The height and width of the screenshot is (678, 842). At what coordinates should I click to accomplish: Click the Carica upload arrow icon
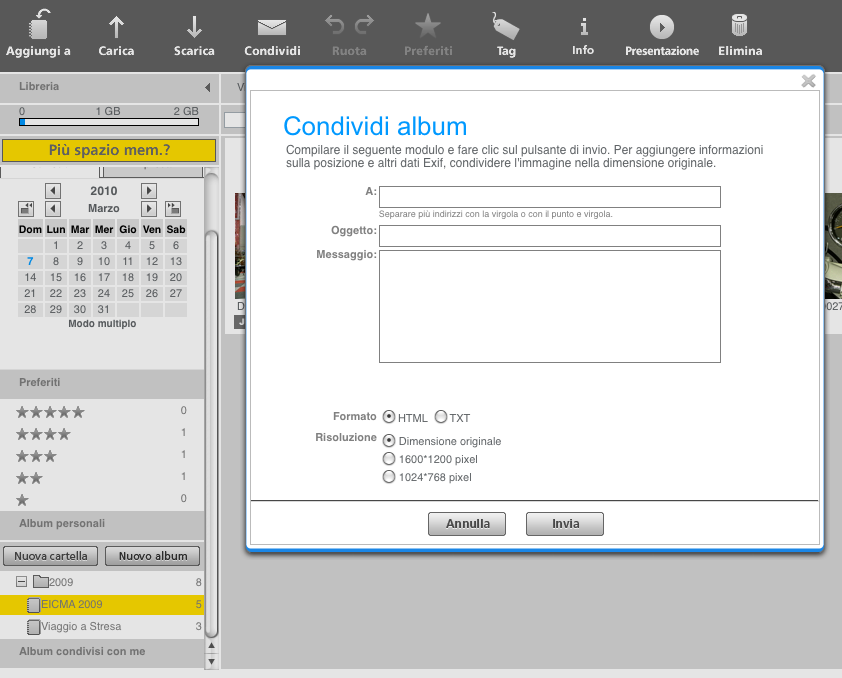tap(116, 26)
